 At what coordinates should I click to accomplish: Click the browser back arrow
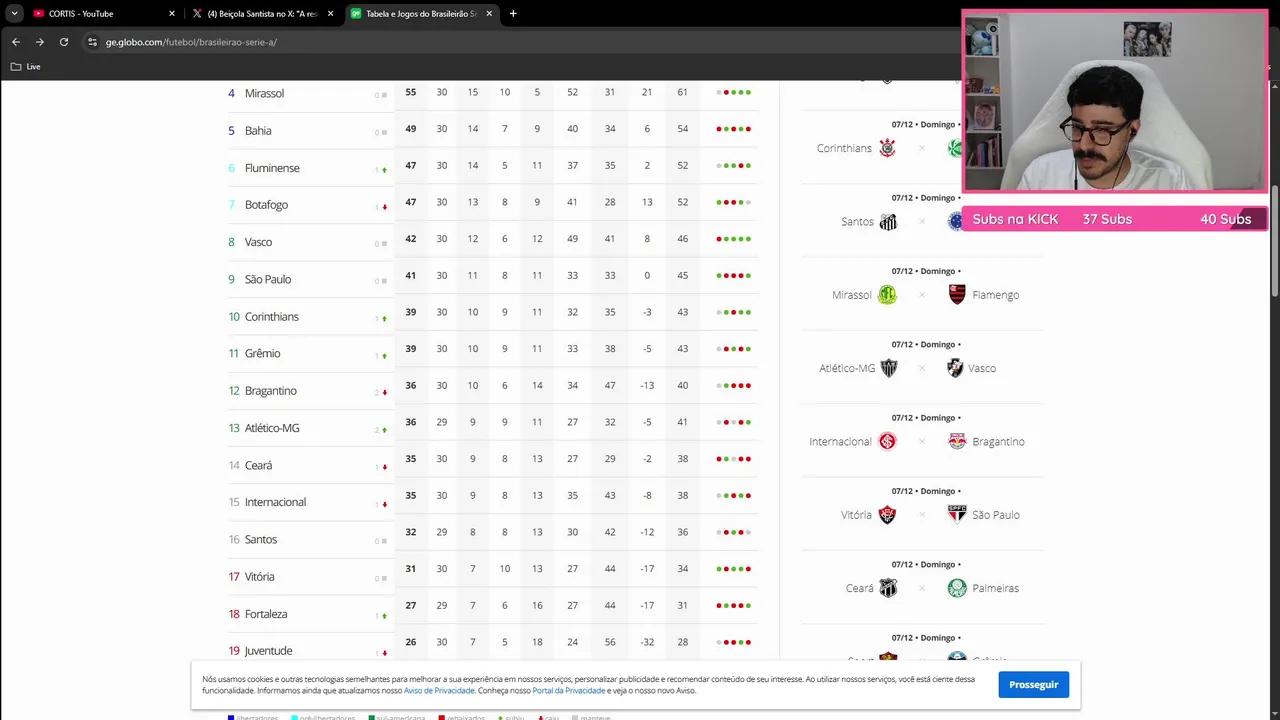pyautogui.click(x=15, y=42)
